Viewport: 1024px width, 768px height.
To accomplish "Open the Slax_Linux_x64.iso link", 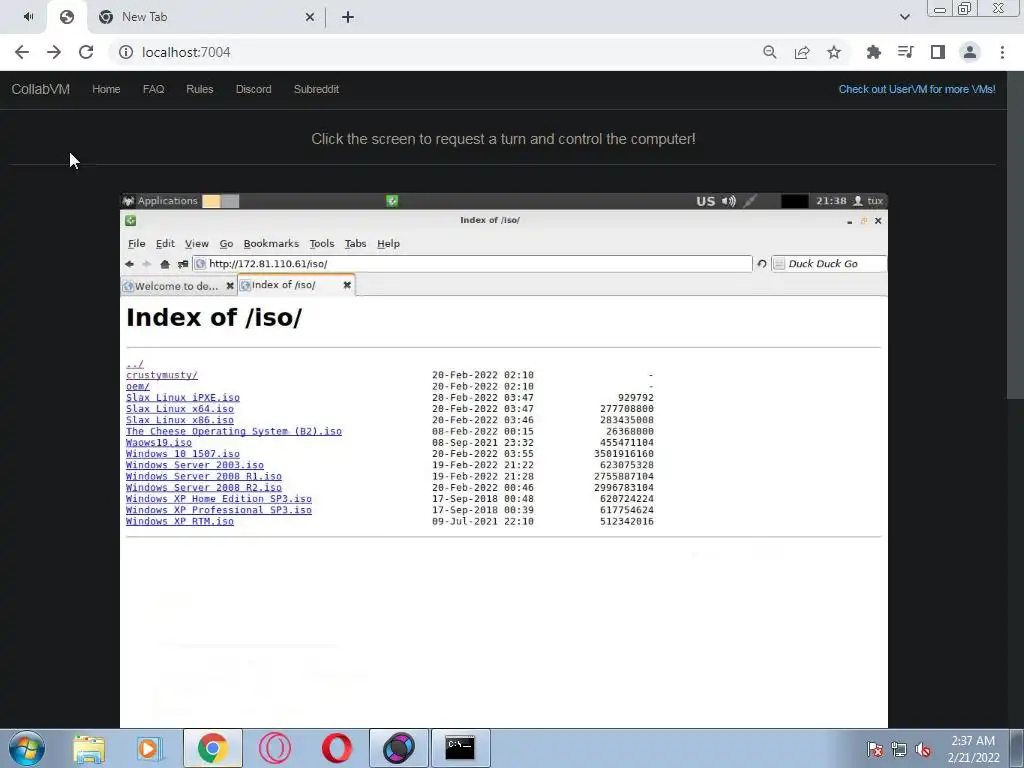I will [180, 409].
